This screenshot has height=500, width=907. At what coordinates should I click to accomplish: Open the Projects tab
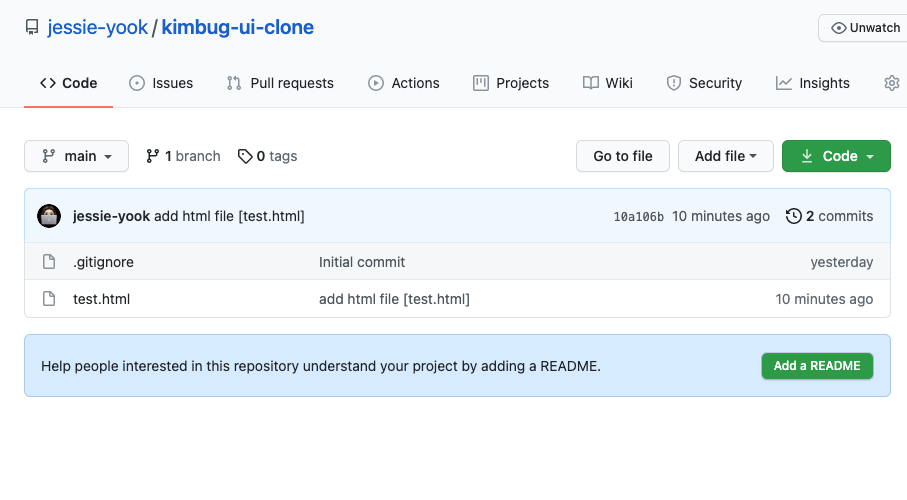[x=511, y=83]
